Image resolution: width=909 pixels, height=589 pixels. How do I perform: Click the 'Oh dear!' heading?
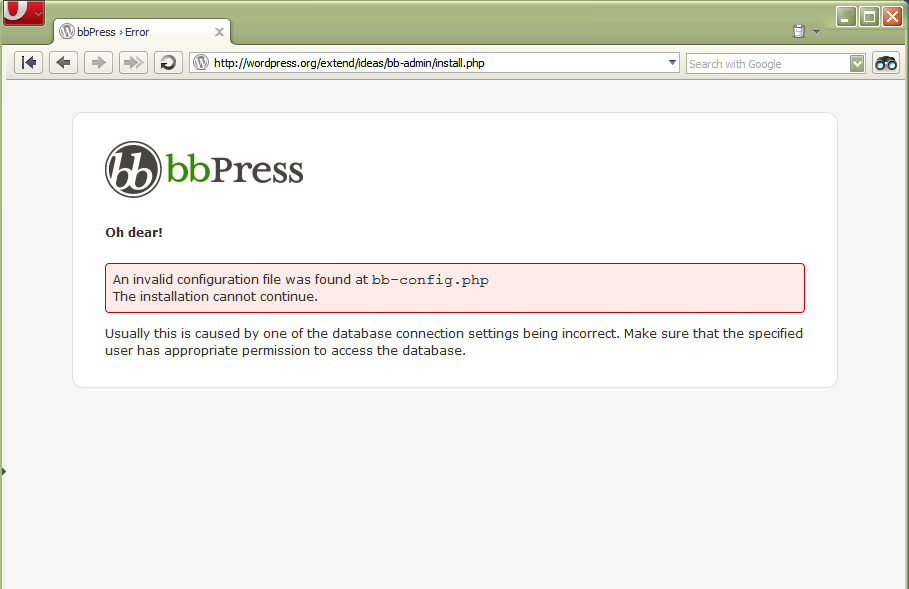[x=134, y=232]
